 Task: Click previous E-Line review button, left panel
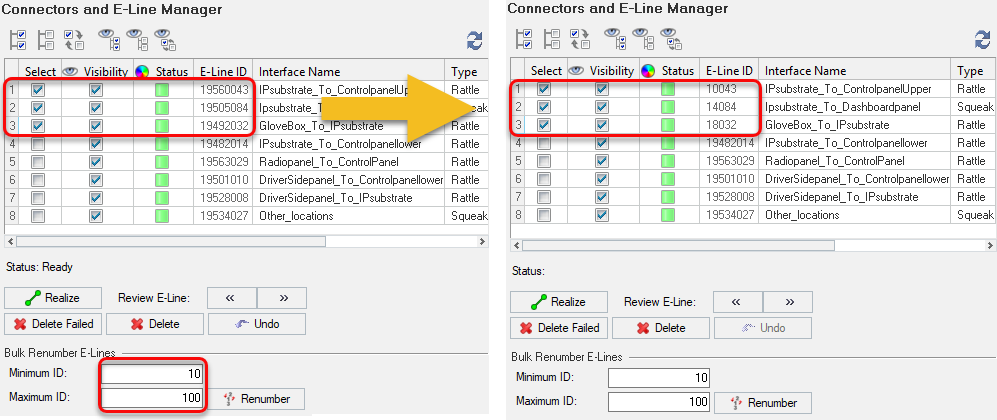pos(232,297)
